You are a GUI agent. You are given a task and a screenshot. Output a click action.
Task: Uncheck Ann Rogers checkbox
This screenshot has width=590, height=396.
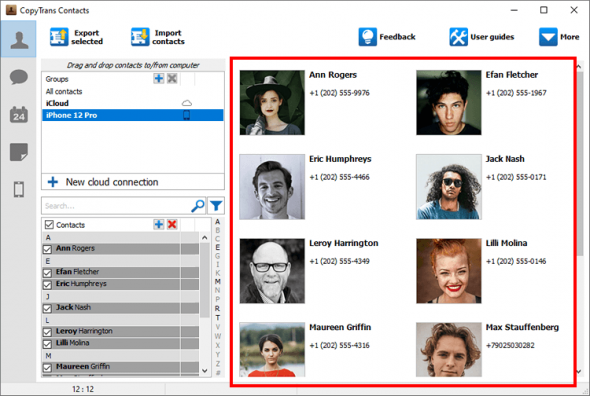tap(47, 249)
